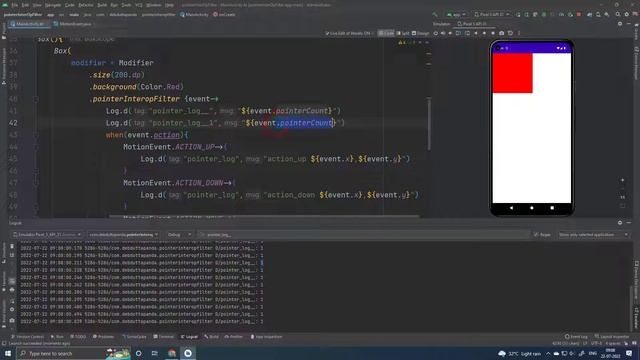Image resolution: width=640 pixels, height=360 pixels.
Task: Open the TODO tool window tab
Action: tap(78, 337)
